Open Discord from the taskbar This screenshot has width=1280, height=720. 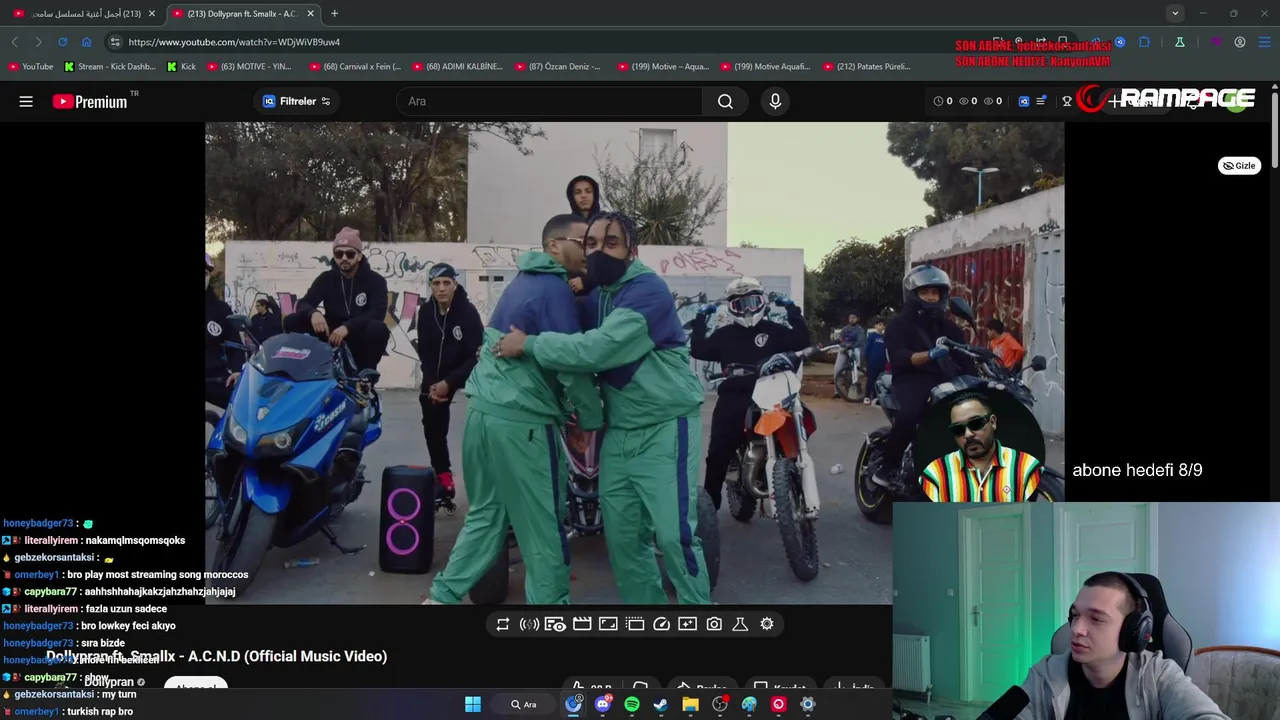603,704
